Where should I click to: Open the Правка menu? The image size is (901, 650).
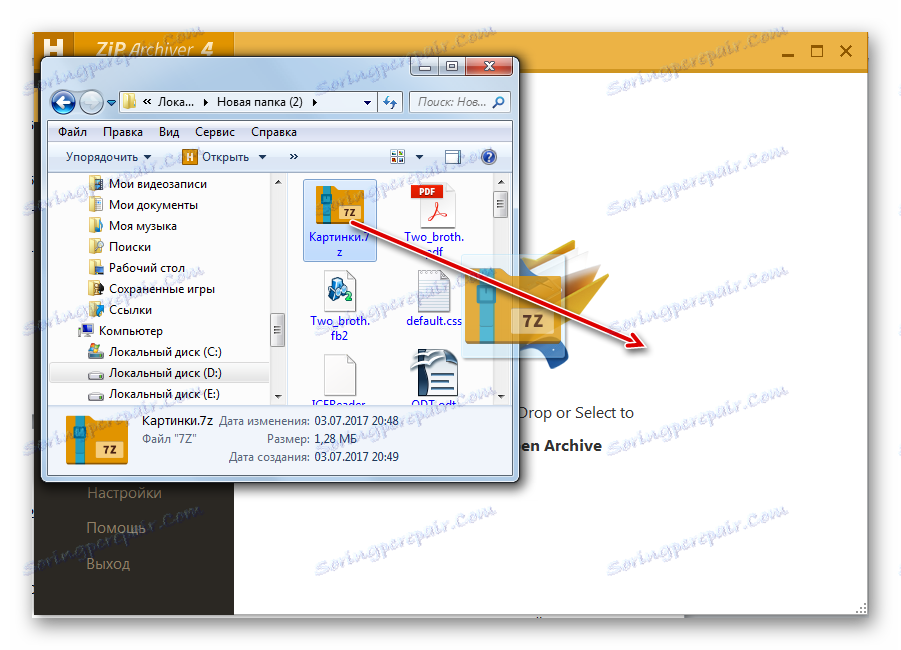[x=123, y=132]
